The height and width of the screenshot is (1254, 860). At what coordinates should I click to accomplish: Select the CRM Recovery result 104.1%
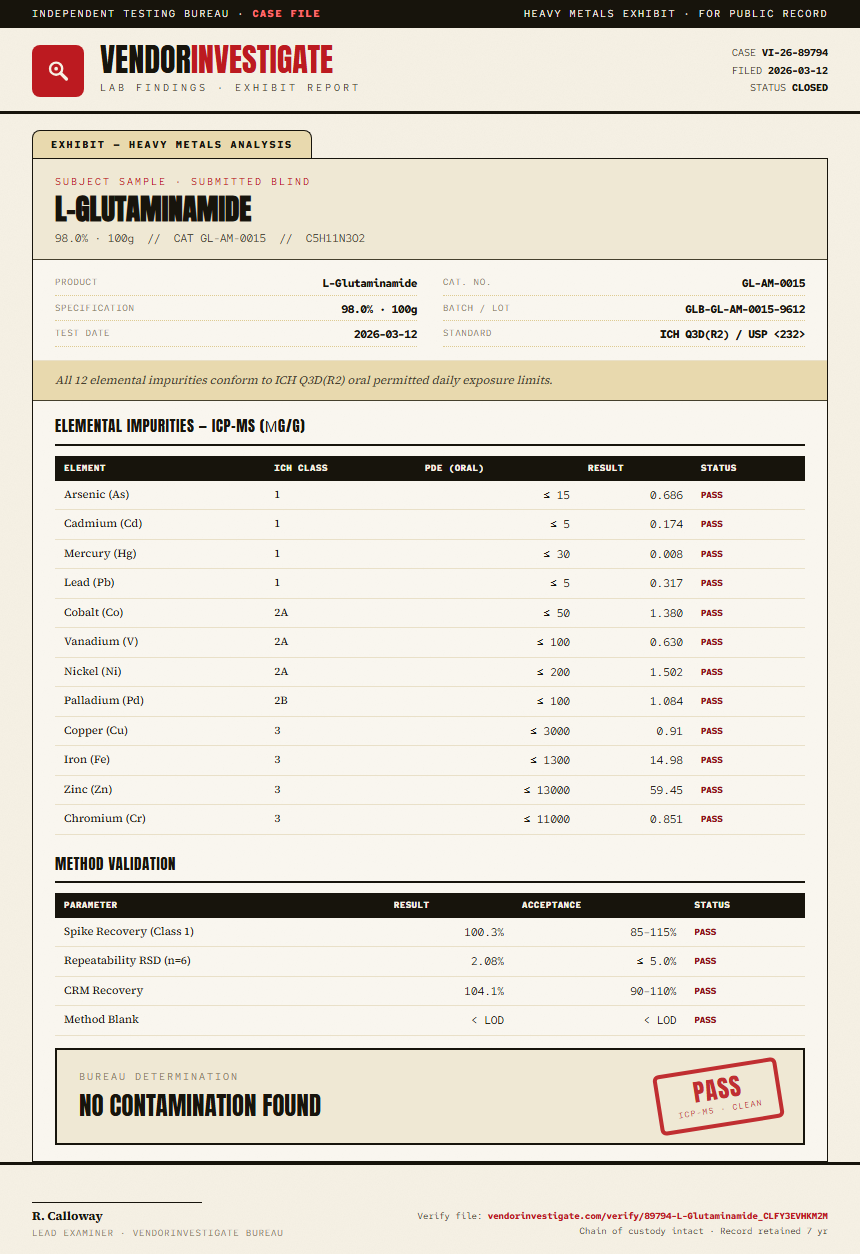(484, 991)
